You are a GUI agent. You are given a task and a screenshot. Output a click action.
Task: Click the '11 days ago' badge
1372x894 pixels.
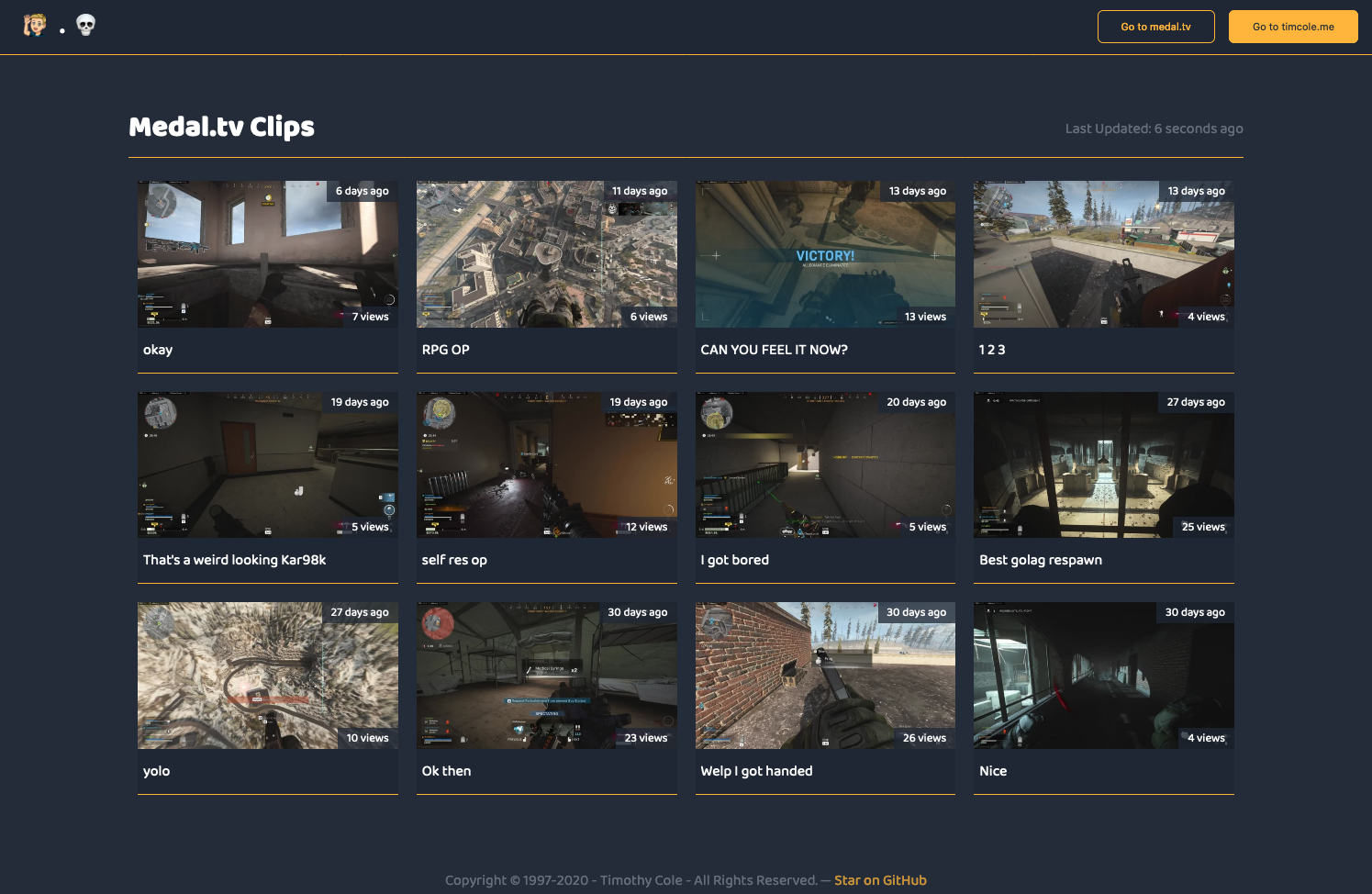point(640,191)
